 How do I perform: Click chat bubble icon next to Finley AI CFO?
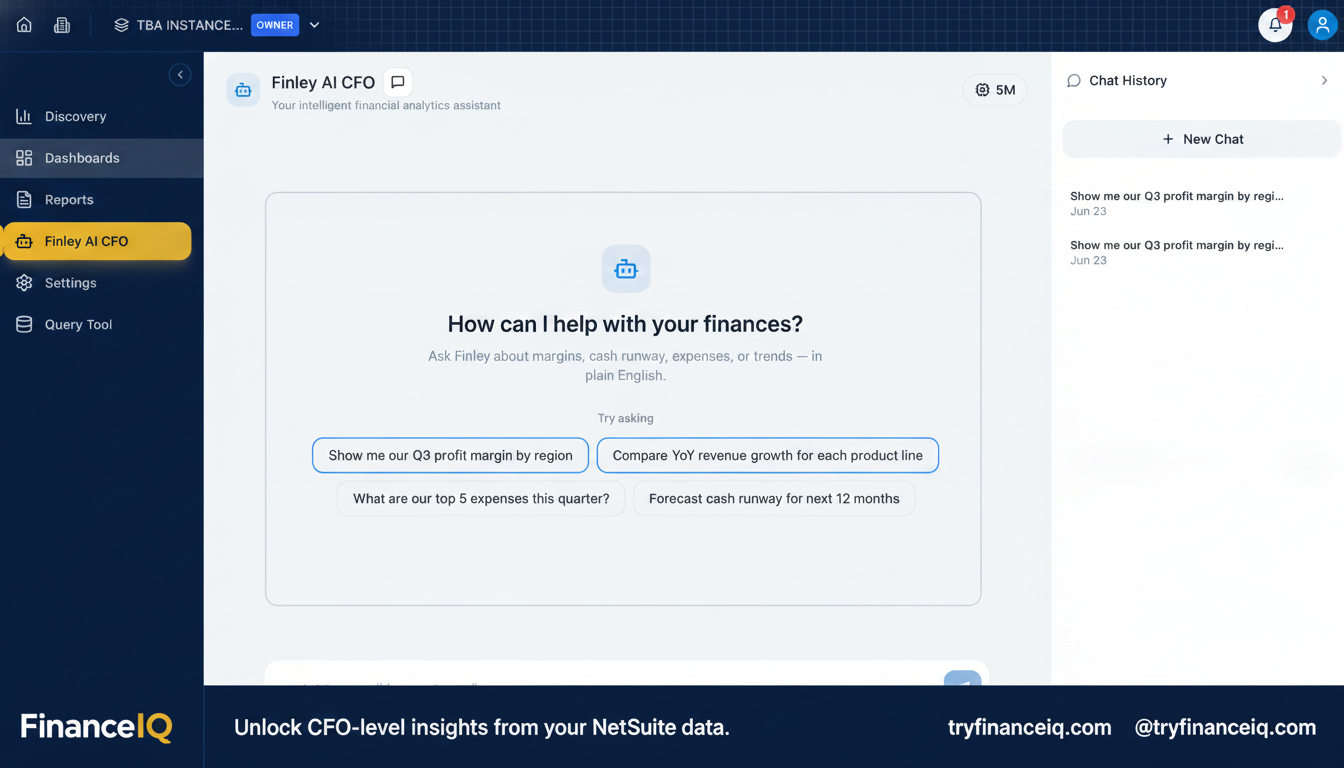398,83
